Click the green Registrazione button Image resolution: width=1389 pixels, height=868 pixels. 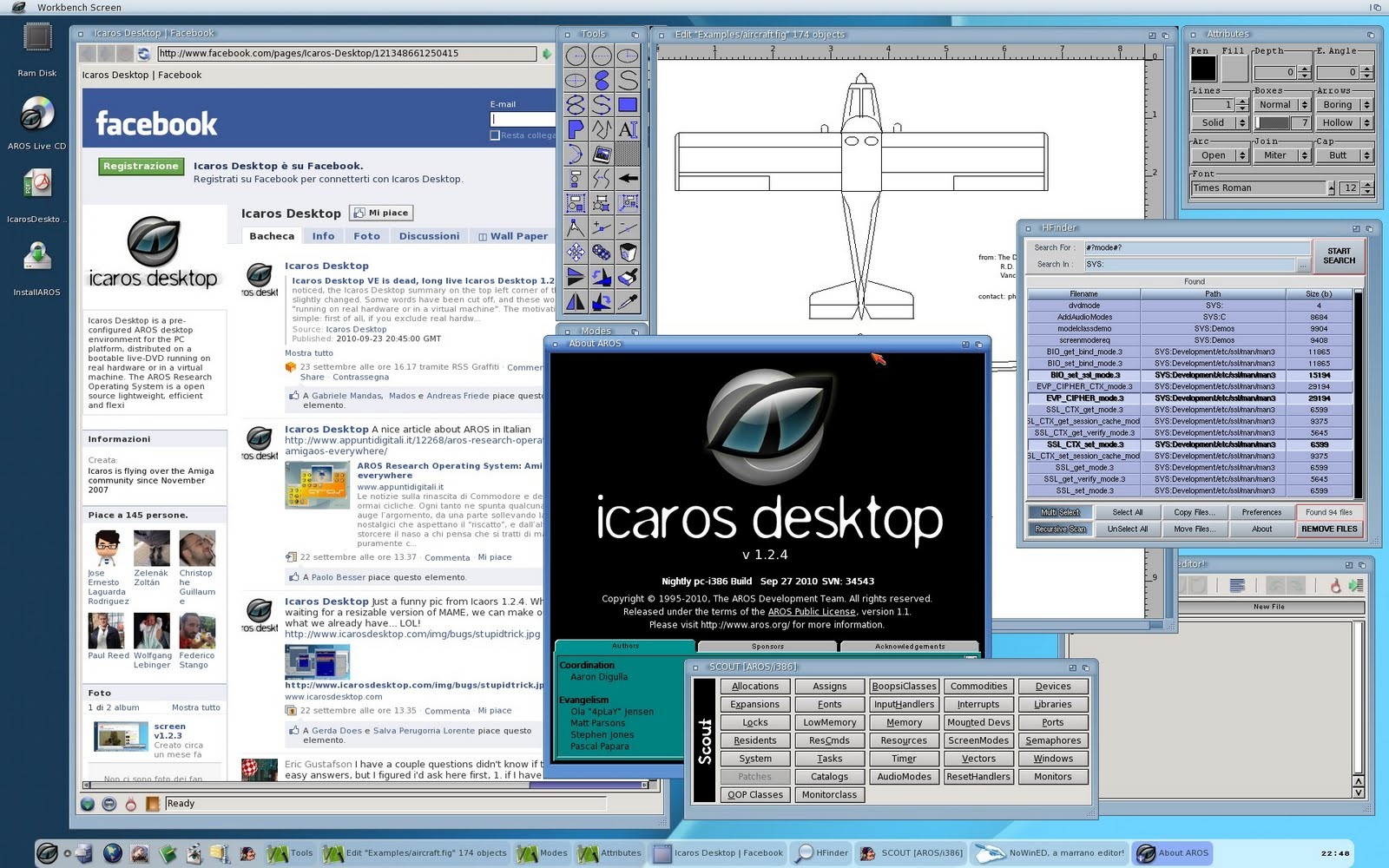(141, 167)
